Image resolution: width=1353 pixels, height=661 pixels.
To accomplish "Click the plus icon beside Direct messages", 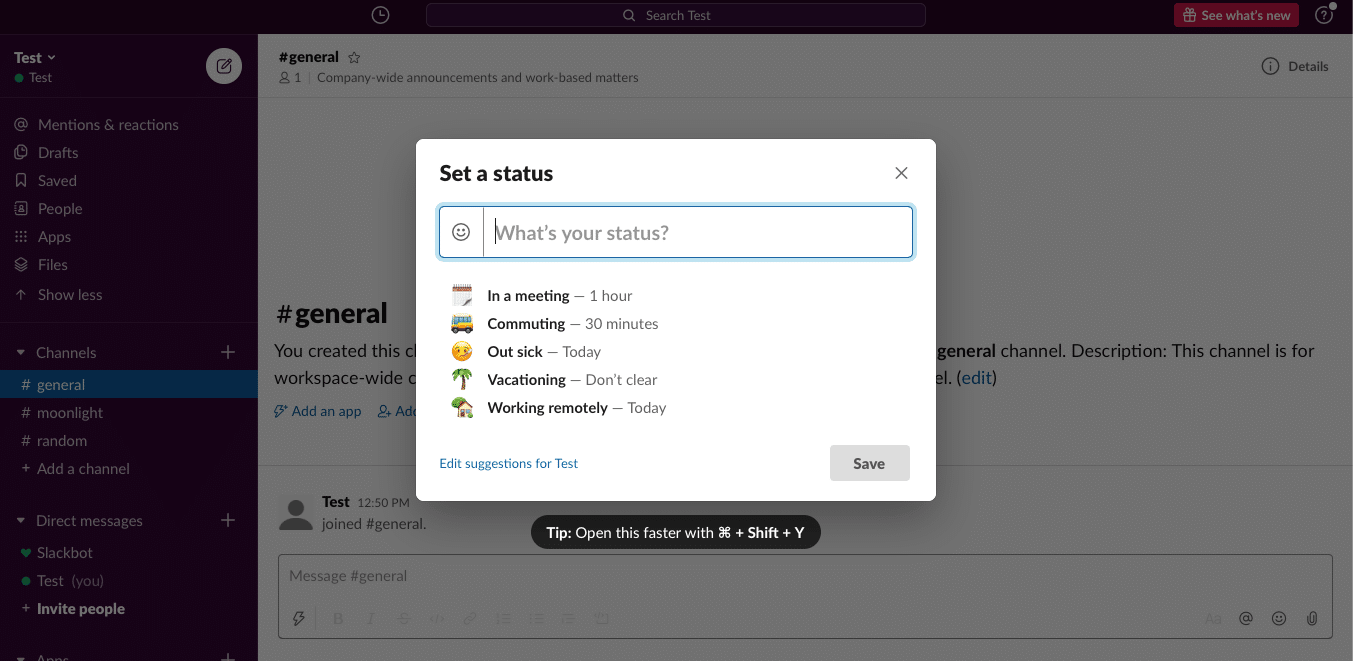I will coord(228,520).
